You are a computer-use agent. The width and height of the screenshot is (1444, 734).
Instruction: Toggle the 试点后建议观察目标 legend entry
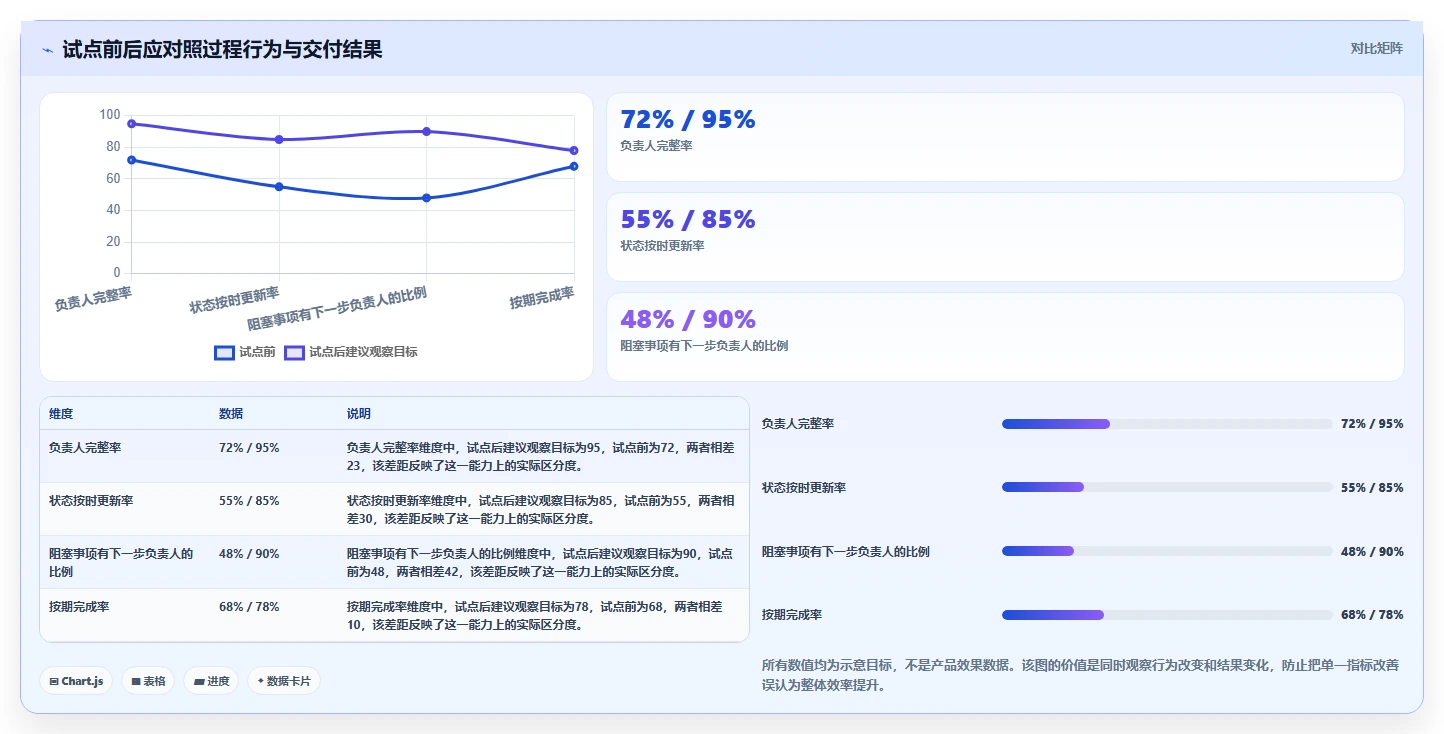pyautogui.click(x=351, y=352)
